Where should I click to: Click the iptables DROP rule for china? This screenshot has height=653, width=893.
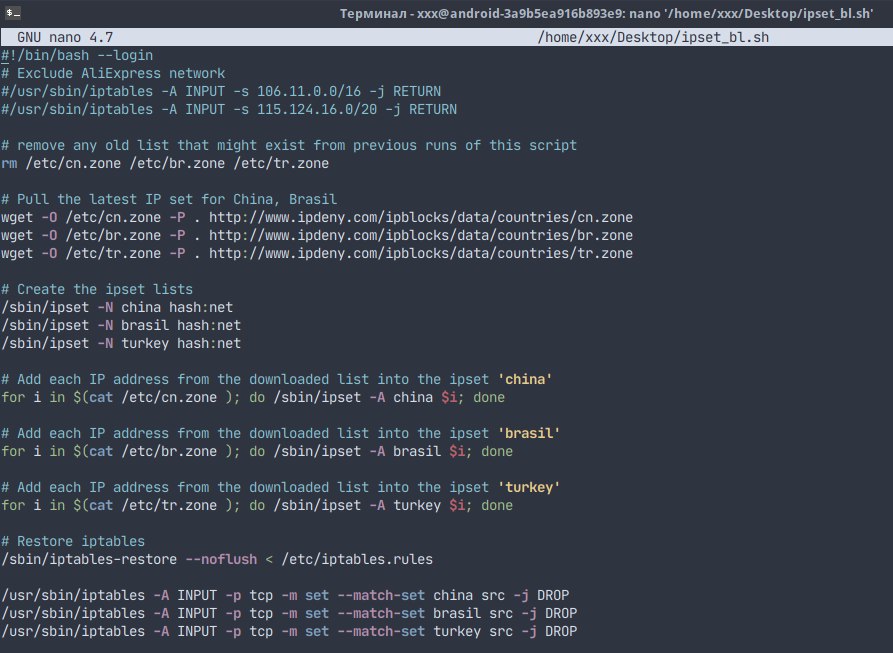coord(285,595)
